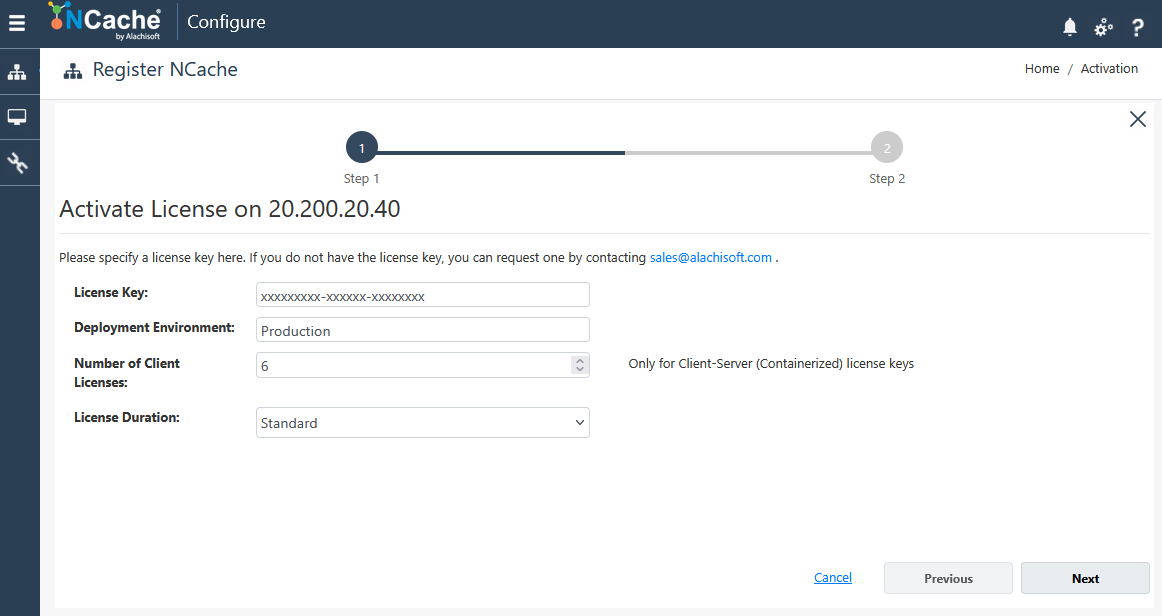Open the cluster topology sidebar icon
This screenshot has height=616, width=1162.
point(17,72)
